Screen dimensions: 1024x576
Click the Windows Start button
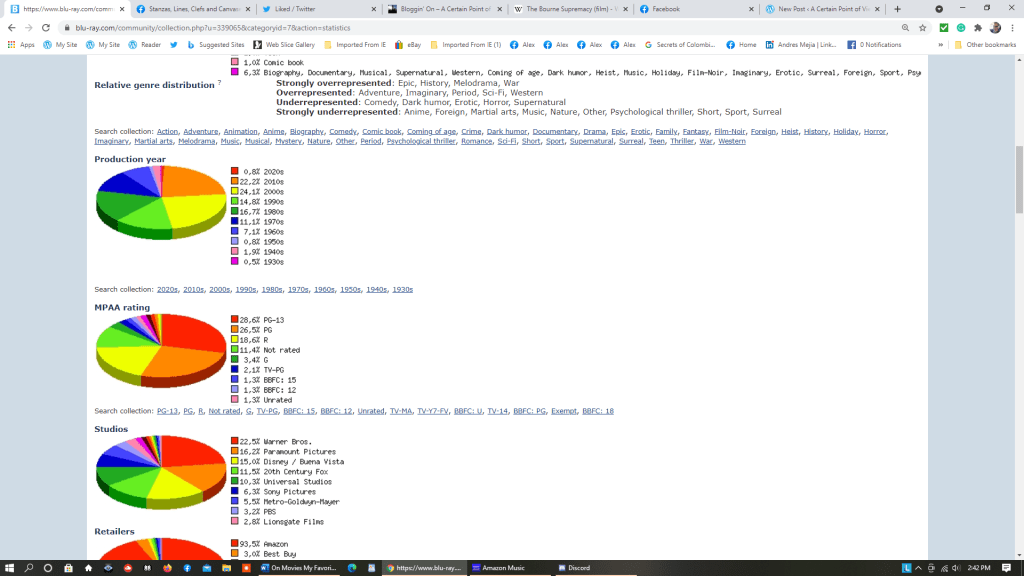click(x=9, y=567)
